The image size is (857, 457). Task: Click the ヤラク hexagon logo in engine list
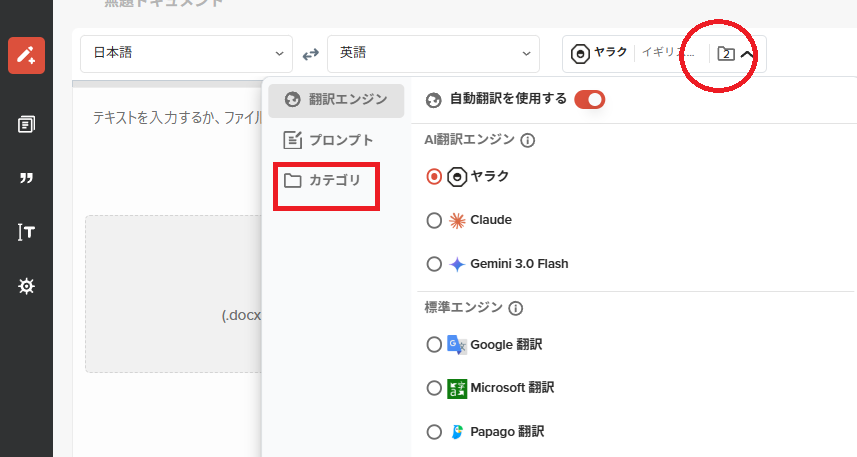tap(457, 177)
